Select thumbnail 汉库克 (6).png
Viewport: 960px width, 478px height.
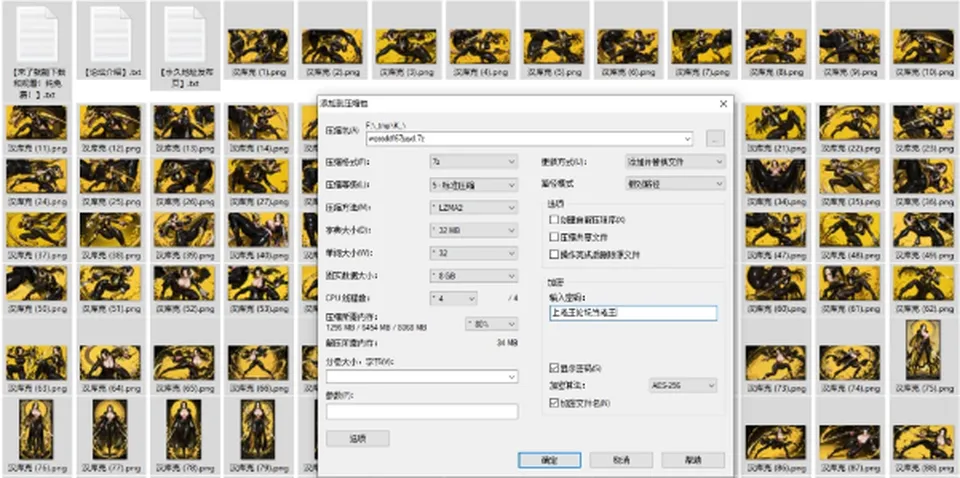(x=628, y=47)
